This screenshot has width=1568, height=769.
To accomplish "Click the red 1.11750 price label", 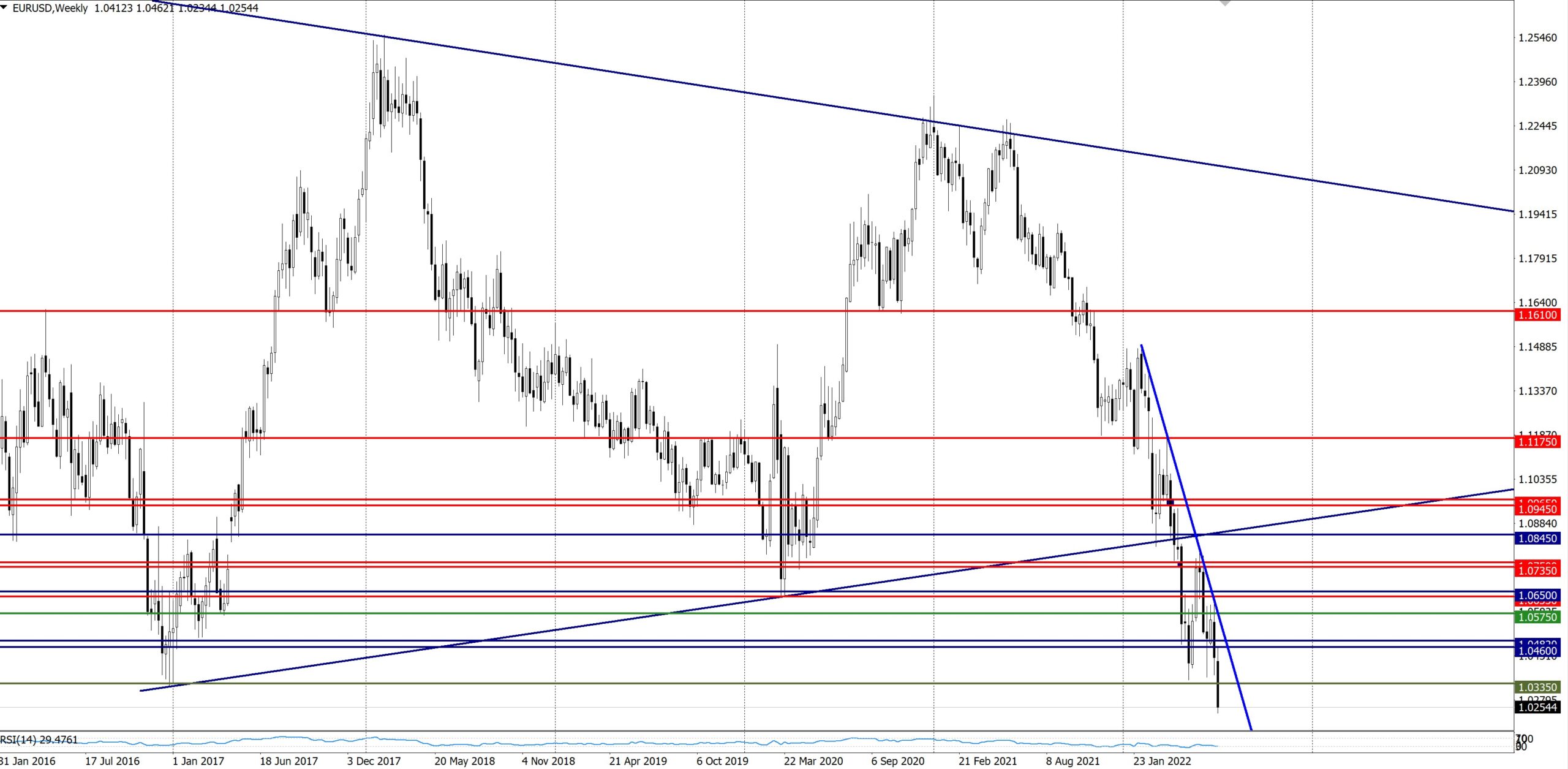I will coord(1537,442).
